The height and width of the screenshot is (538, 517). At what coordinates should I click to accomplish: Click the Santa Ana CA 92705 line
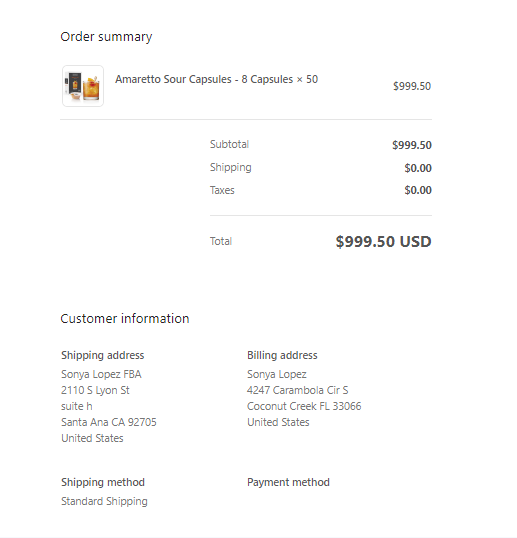(x=108, y=422)
